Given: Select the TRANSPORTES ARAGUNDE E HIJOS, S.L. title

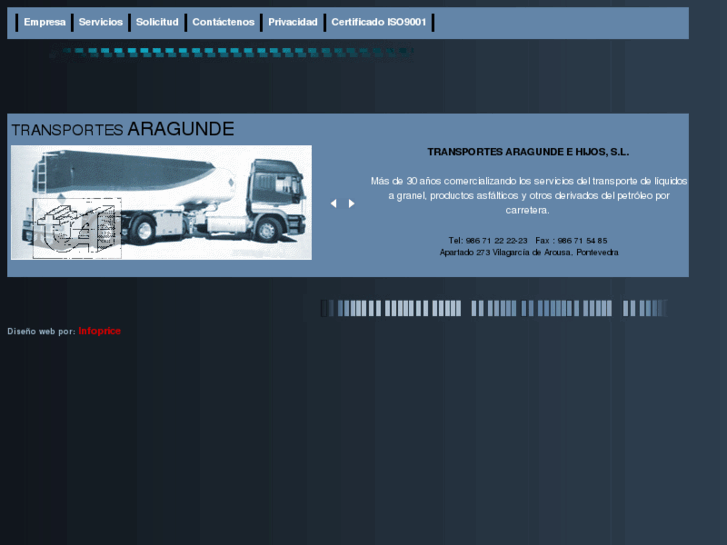Looking at the screenshot, I should pyautogui.click(x=528, y=152).
